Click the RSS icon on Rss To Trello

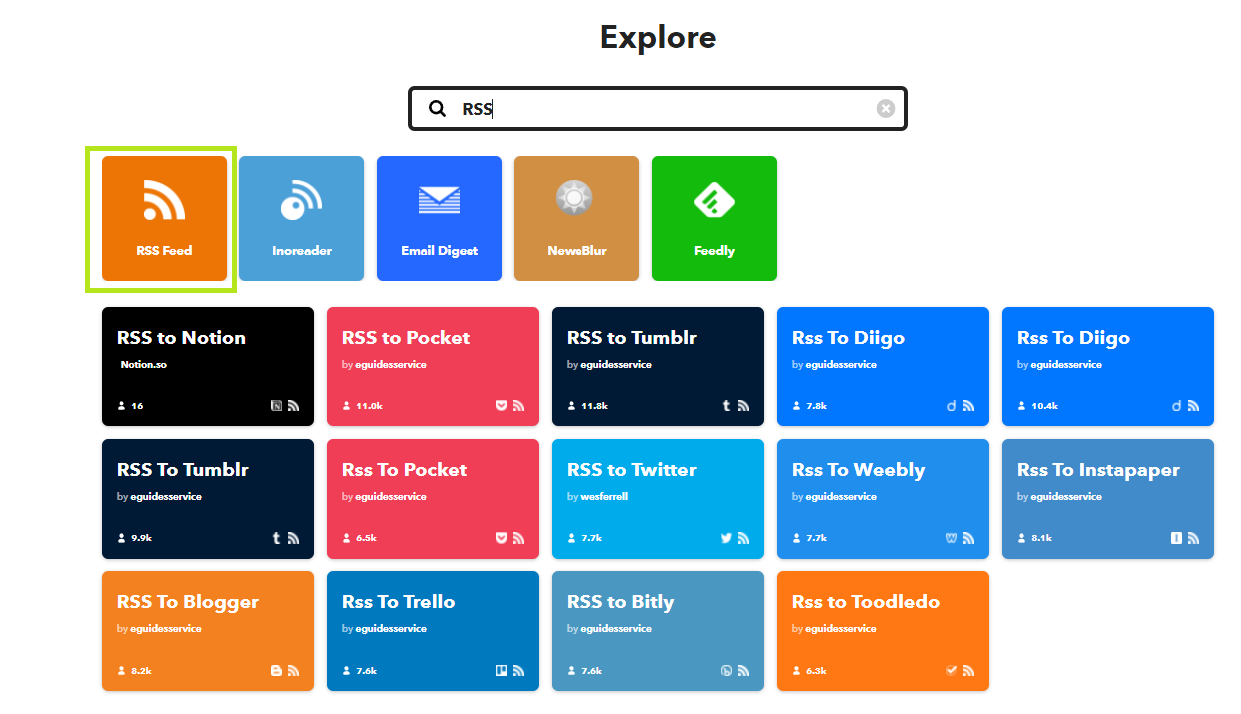(x=518, y=670)
